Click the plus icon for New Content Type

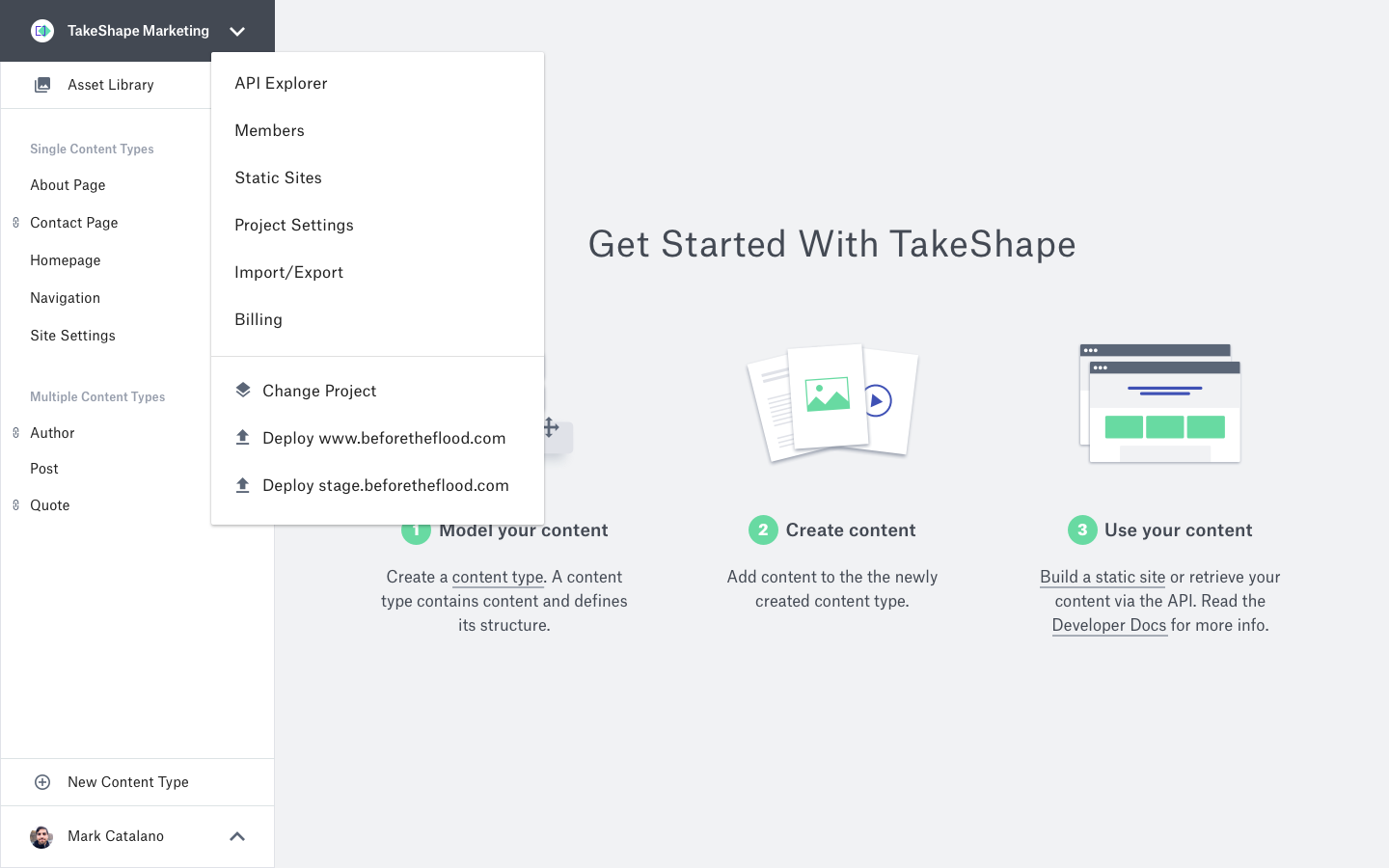pyautogui.click(x=42, y=782)
